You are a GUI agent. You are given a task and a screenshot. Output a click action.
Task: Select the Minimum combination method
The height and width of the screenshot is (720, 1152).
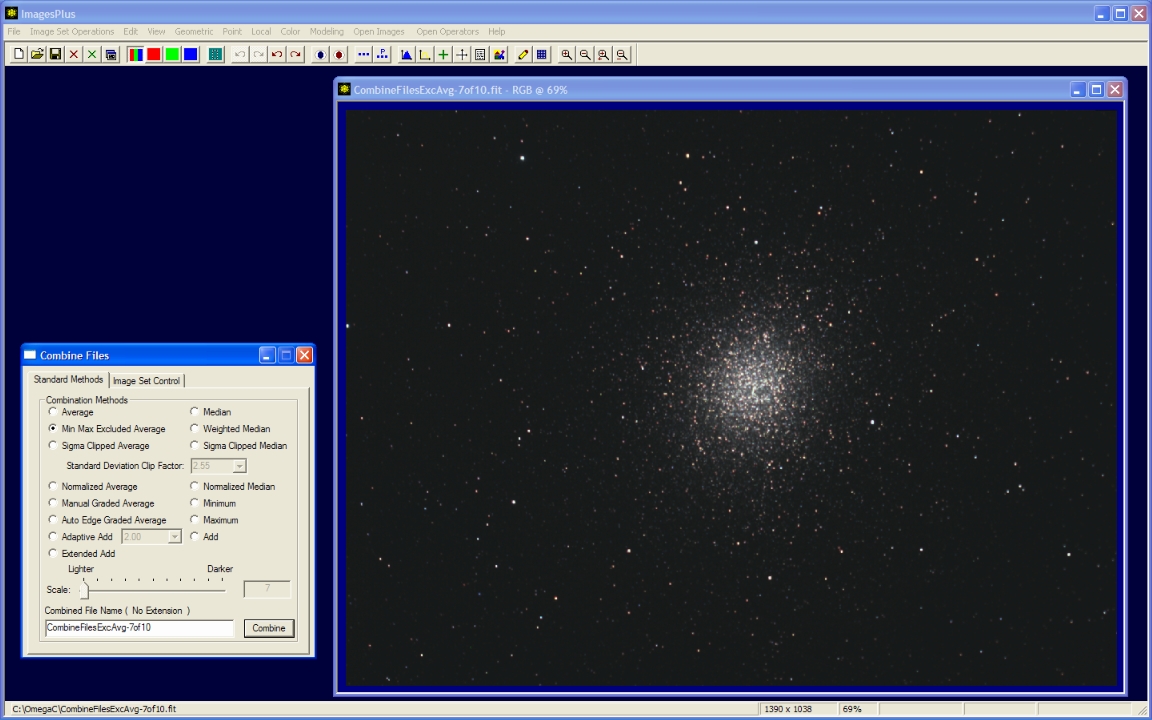coord(194,503)
